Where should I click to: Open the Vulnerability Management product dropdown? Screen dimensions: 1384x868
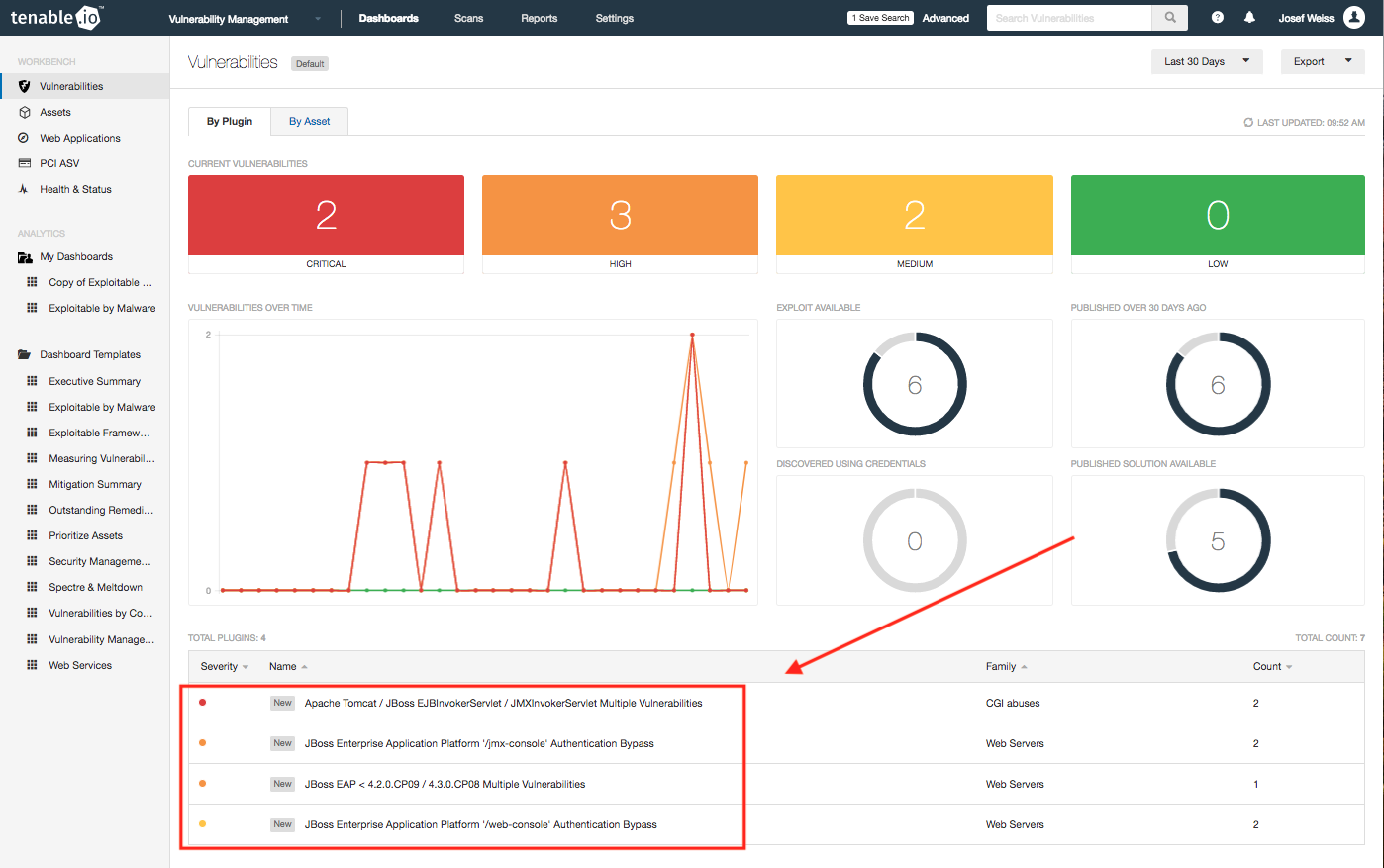(x=245, y=19)
